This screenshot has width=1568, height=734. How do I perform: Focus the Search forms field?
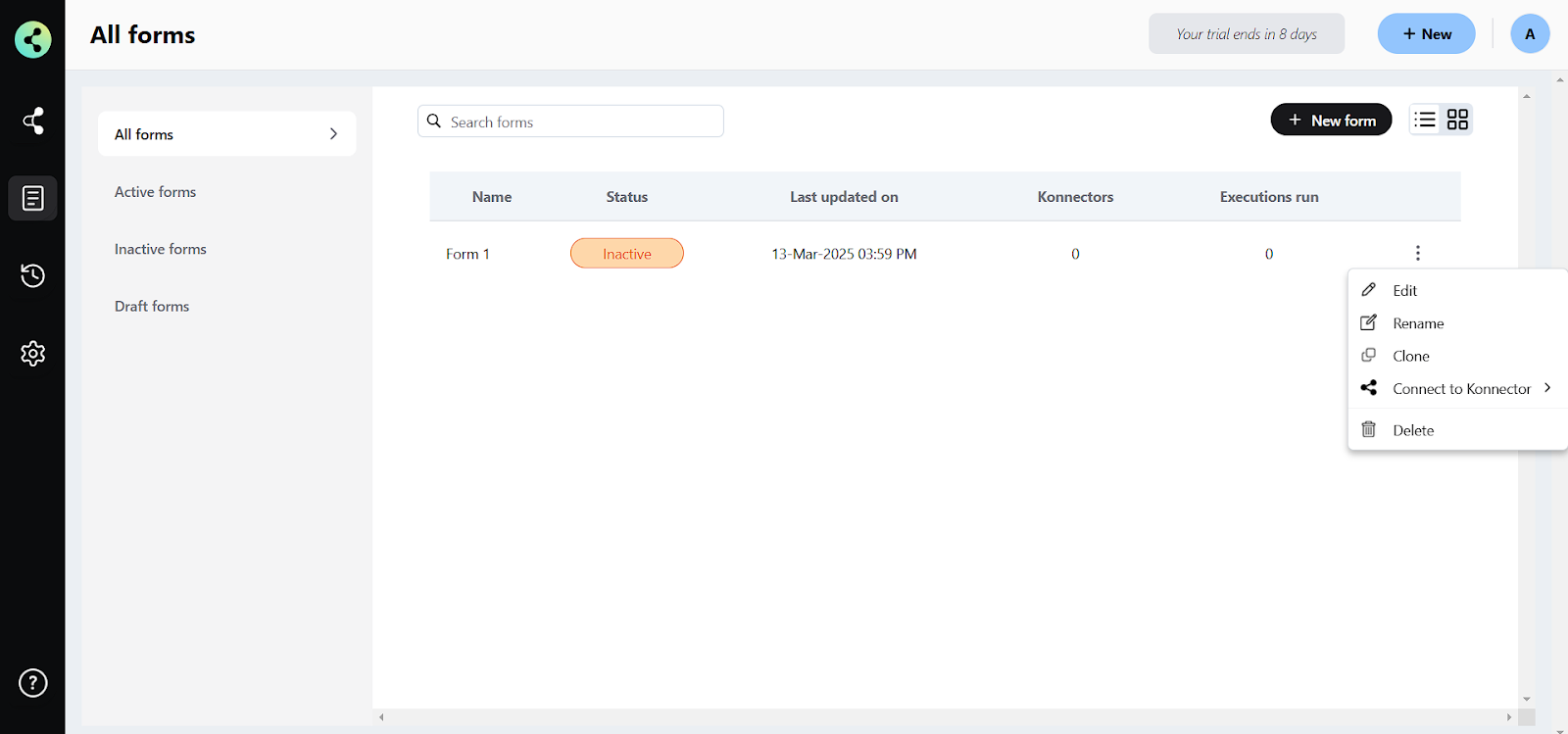[570, 122]
